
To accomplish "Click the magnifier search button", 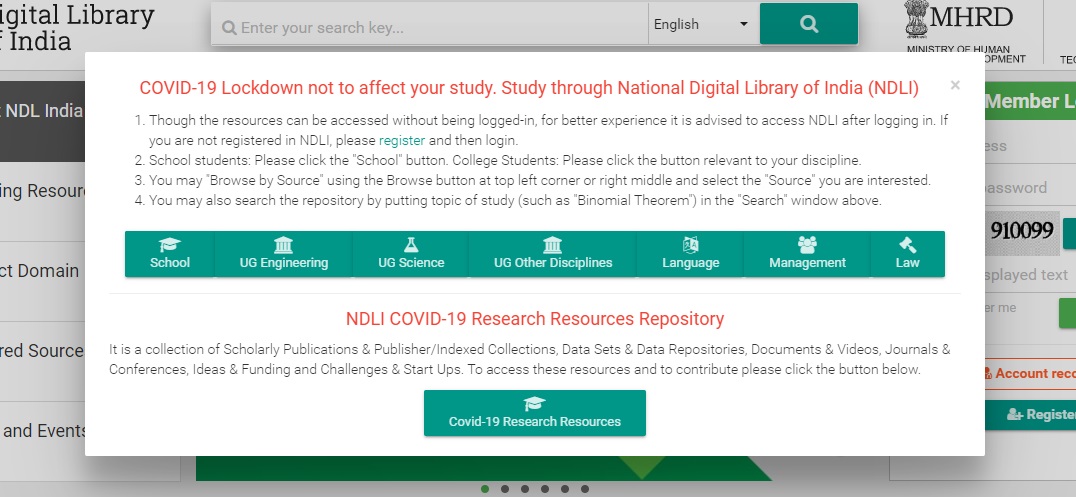I will coord(808,24).
